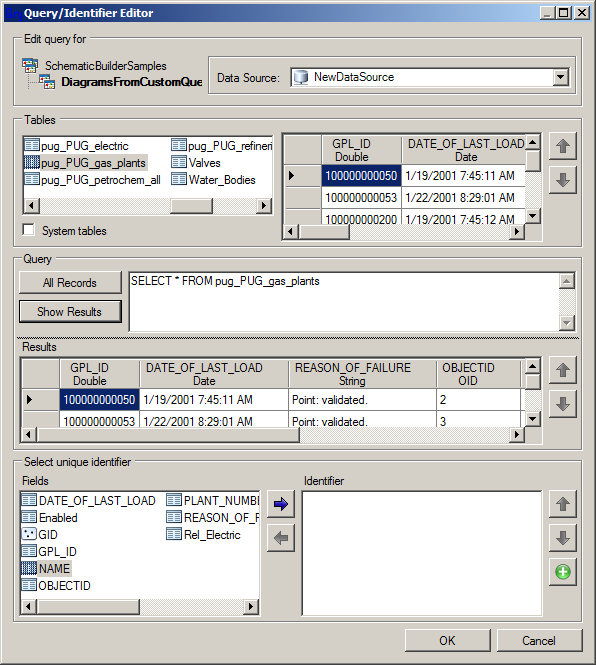Select the DATE_OF_LAST_LOAD field icon
Screen dimensions: 596x665
tap(29, 500)
